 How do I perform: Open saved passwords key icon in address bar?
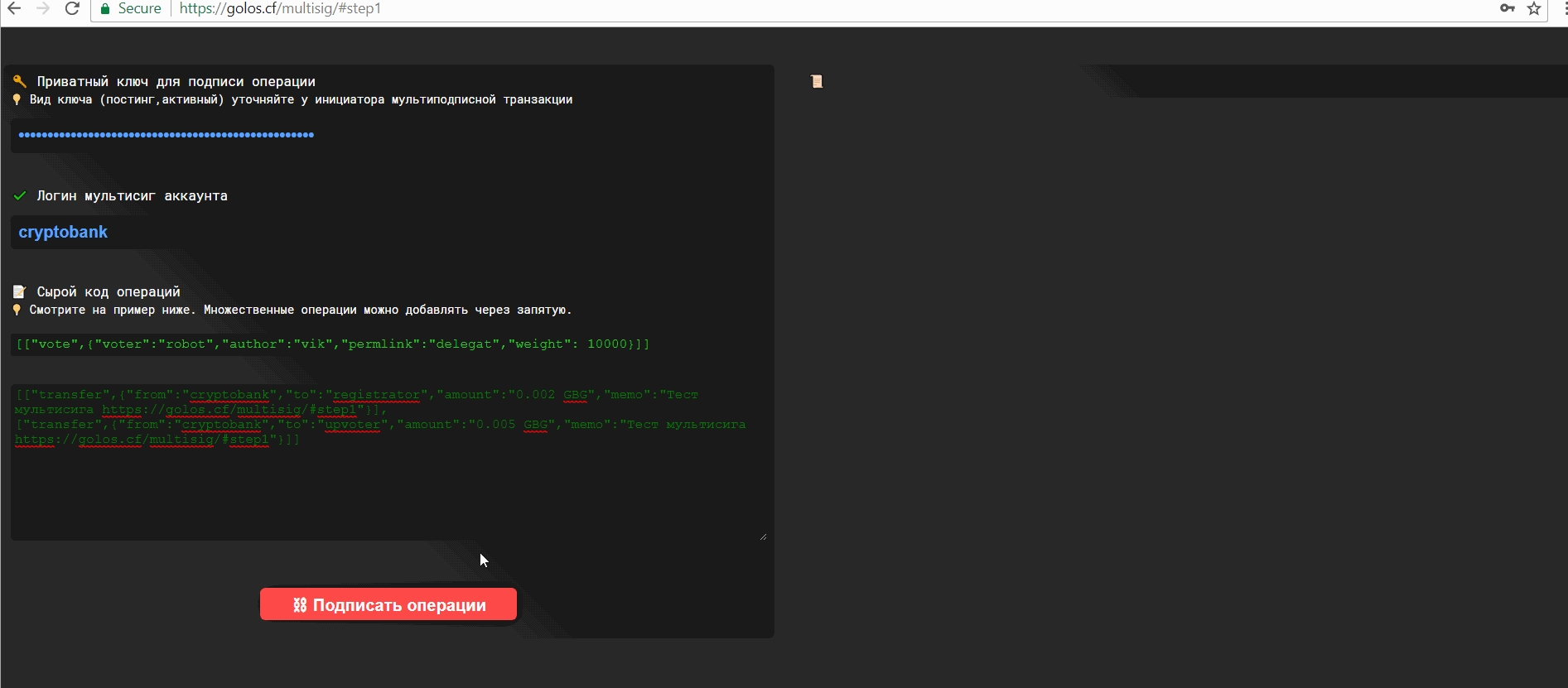tap(1508, 8)
